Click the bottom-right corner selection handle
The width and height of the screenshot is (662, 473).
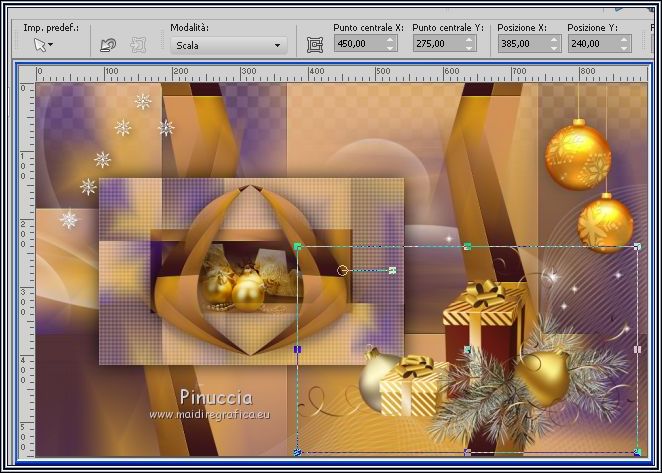pos(638,452)
